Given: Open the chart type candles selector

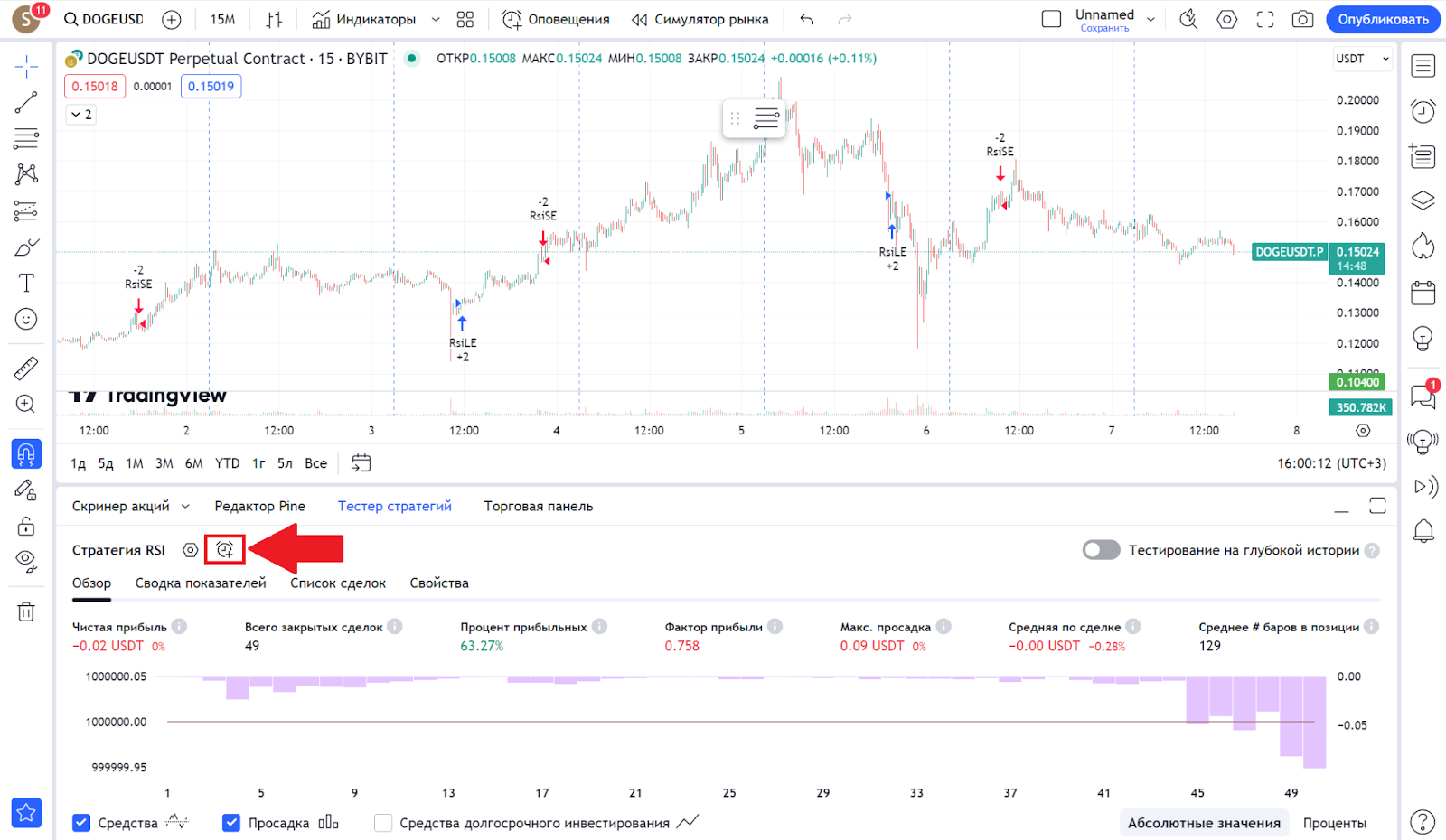Looking at the screenshot, I should click(275, 19).
